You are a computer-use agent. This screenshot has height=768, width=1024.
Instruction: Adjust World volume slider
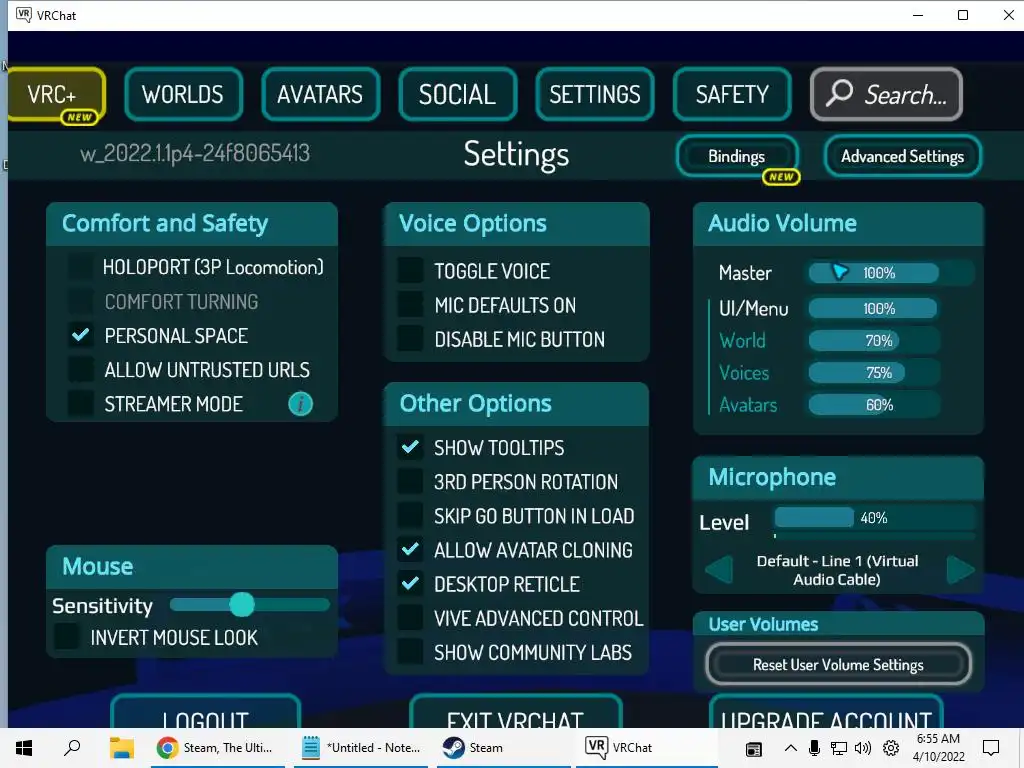(874, 340)
